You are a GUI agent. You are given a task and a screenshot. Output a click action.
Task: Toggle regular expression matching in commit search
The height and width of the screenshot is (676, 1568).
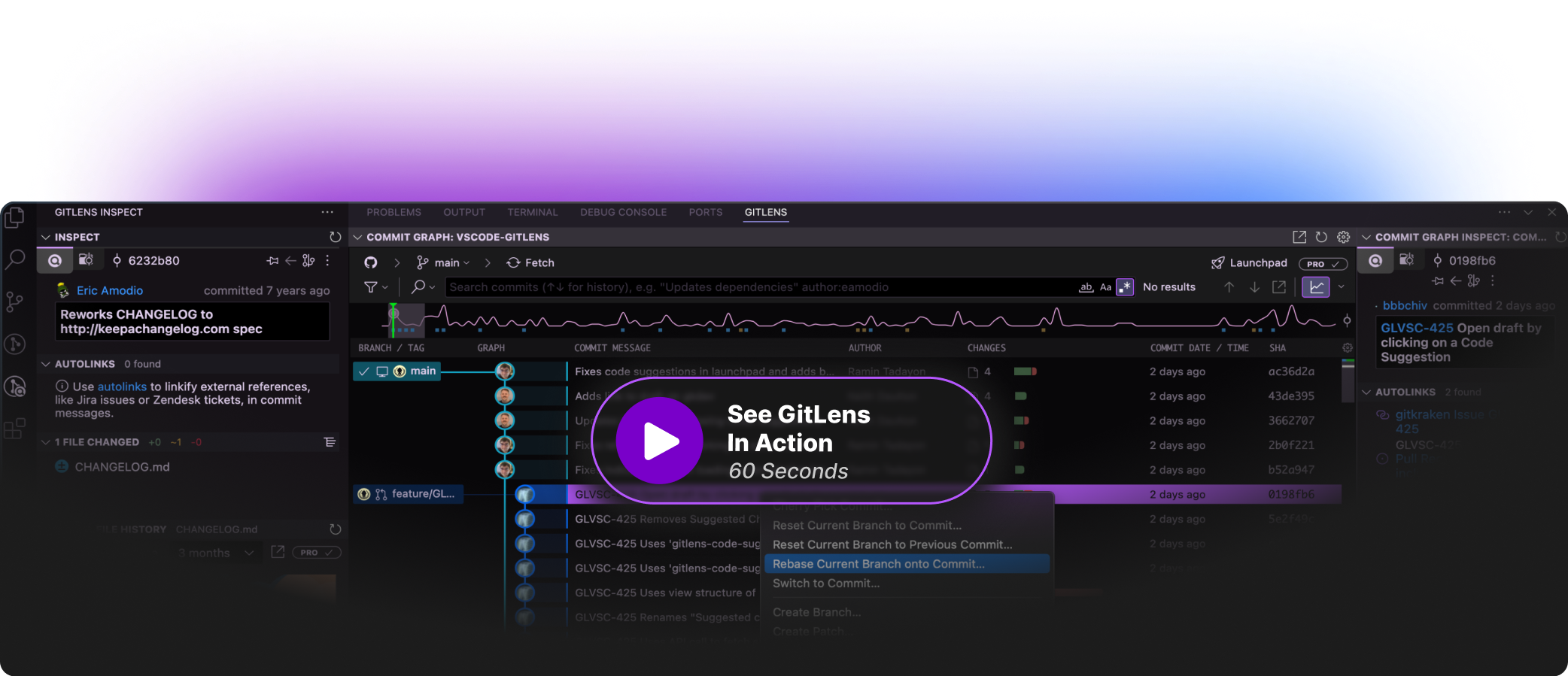1125,287
